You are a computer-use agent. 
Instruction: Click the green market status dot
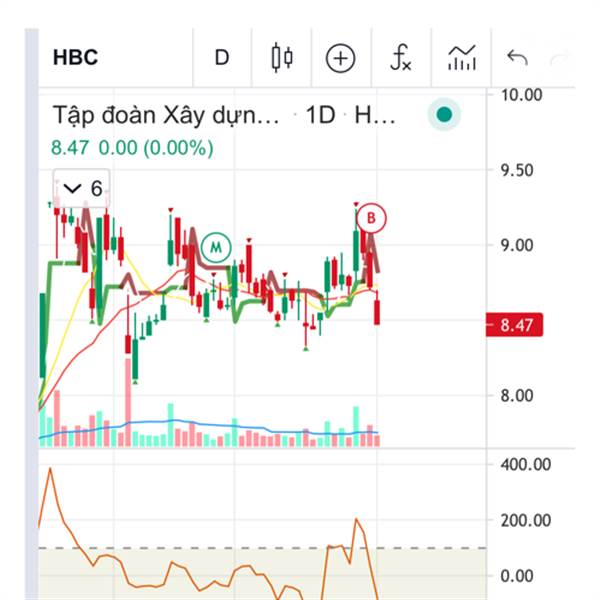click(444, 114)
